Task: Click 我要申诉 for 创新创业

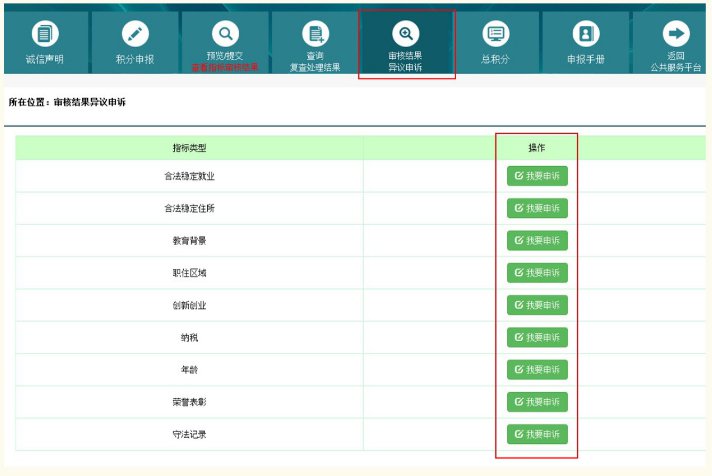Action: (x=537, y=305)
